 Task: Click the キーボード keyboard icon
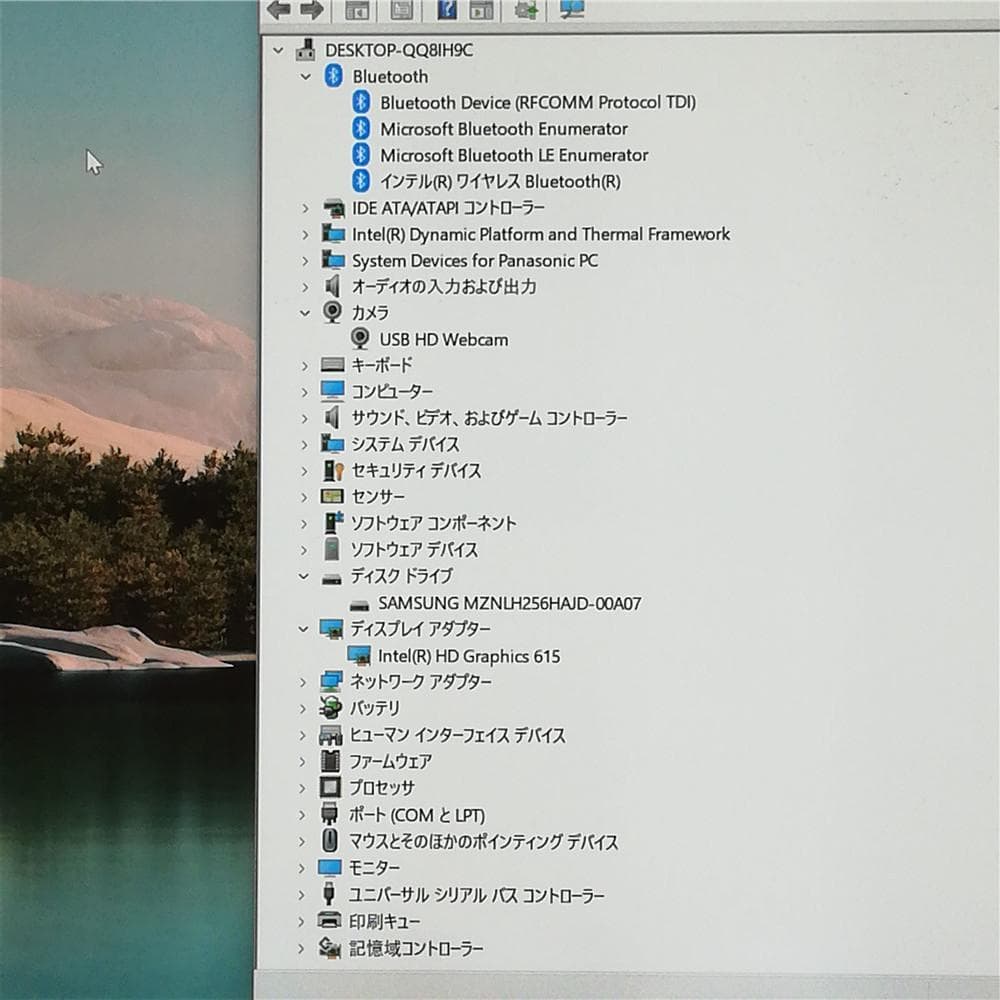(x=333, y=365)
